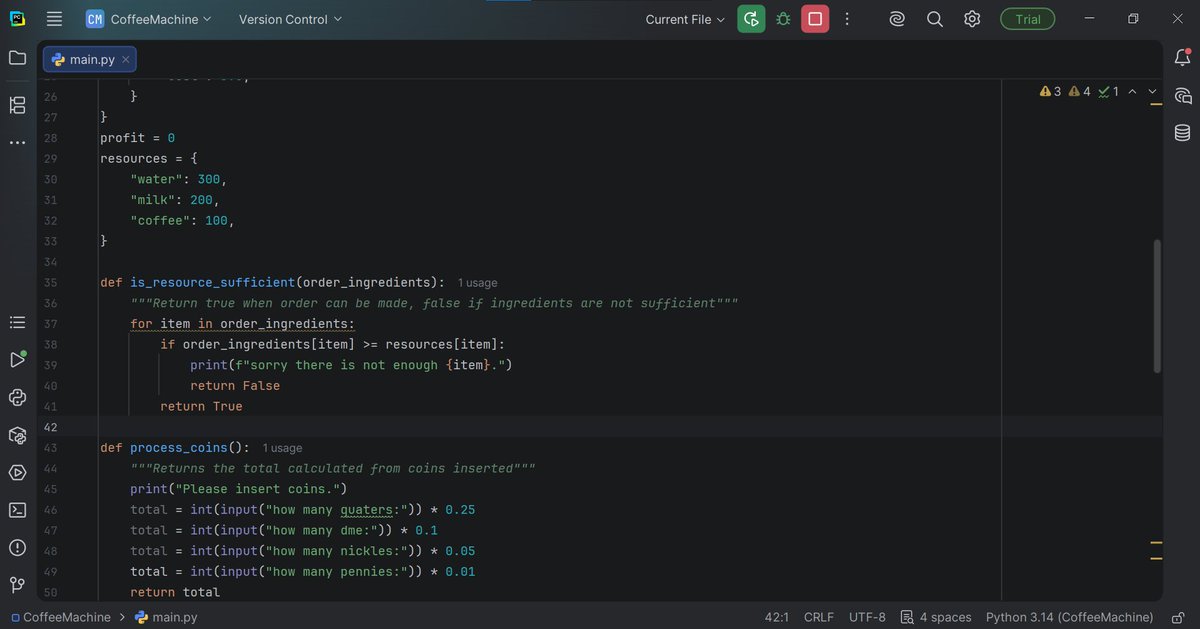Viewport: 1200px width, 629px height.
Task: Expand the Current File run configuration dropdown
Action: (x=685, y=19)
